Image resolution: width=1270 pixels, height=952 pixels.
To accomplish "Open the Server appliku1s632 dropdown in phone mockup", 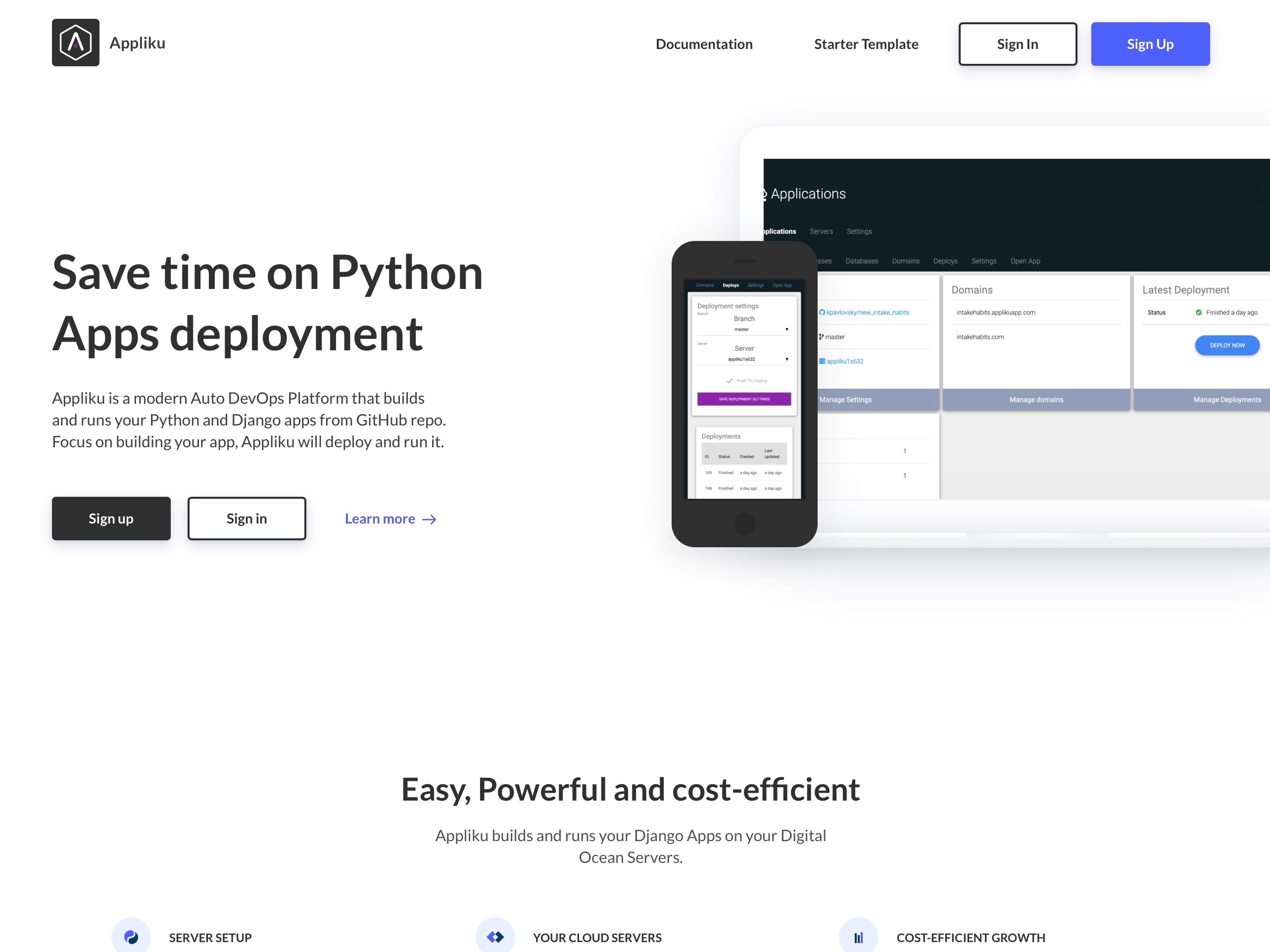I will pyautogui.click(x=743, y=359).
